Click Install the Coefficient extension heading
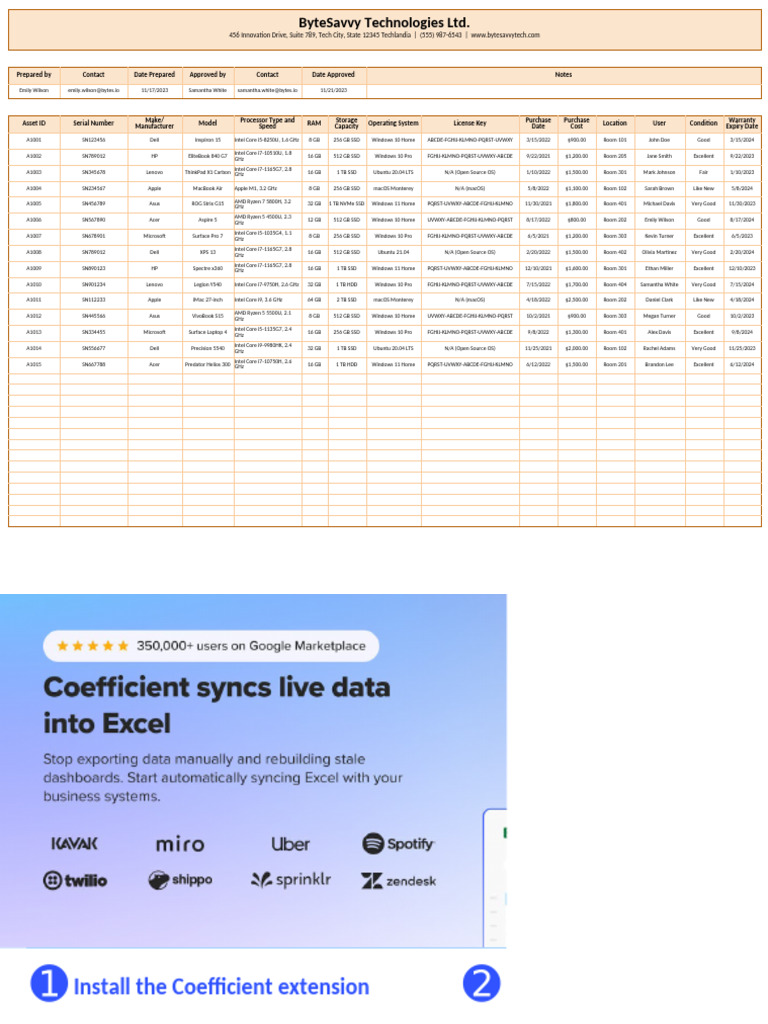This screenshot has height=1024, width=768. (221, 986)
